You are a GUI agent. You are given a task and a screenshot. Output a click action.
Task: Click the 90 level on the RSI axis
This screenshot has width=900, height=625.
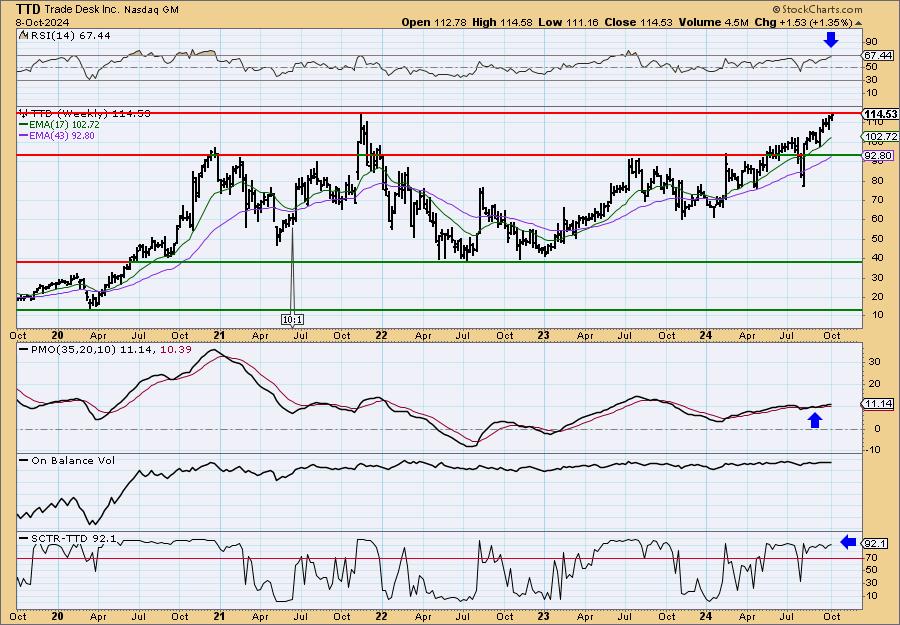click(871, 41)
